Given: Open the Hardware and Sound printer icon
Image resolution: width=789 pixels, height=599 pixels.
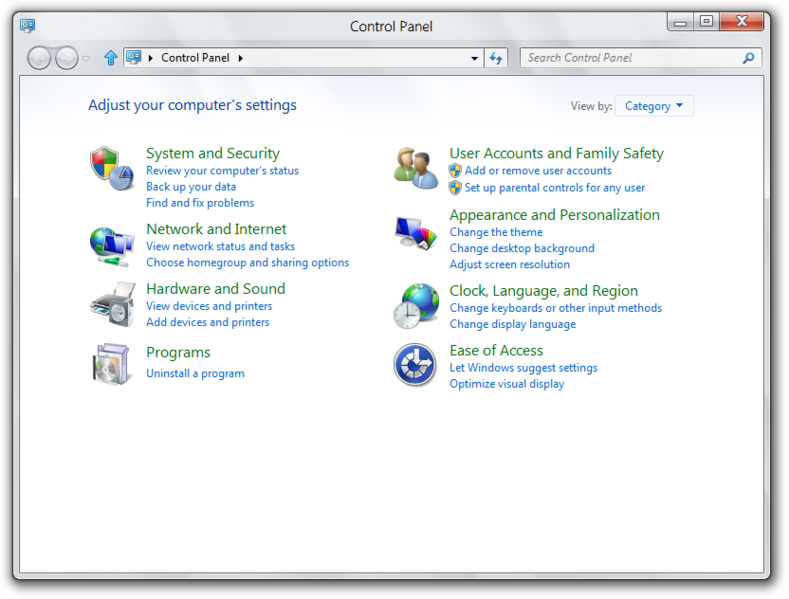Looking at the screenshot, I should point(113,304).
